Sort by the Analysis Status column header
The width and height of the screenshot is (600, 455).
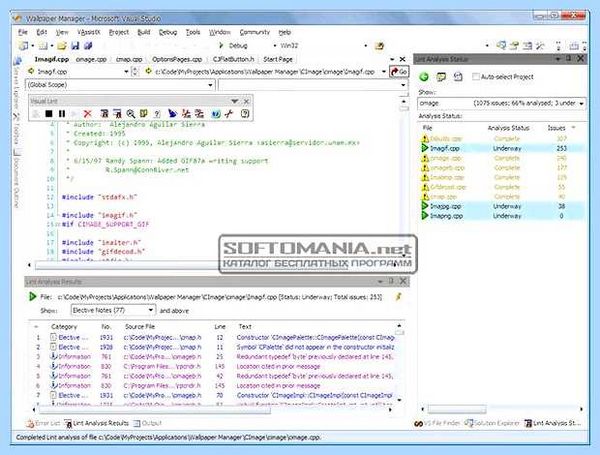pos(508,128)
